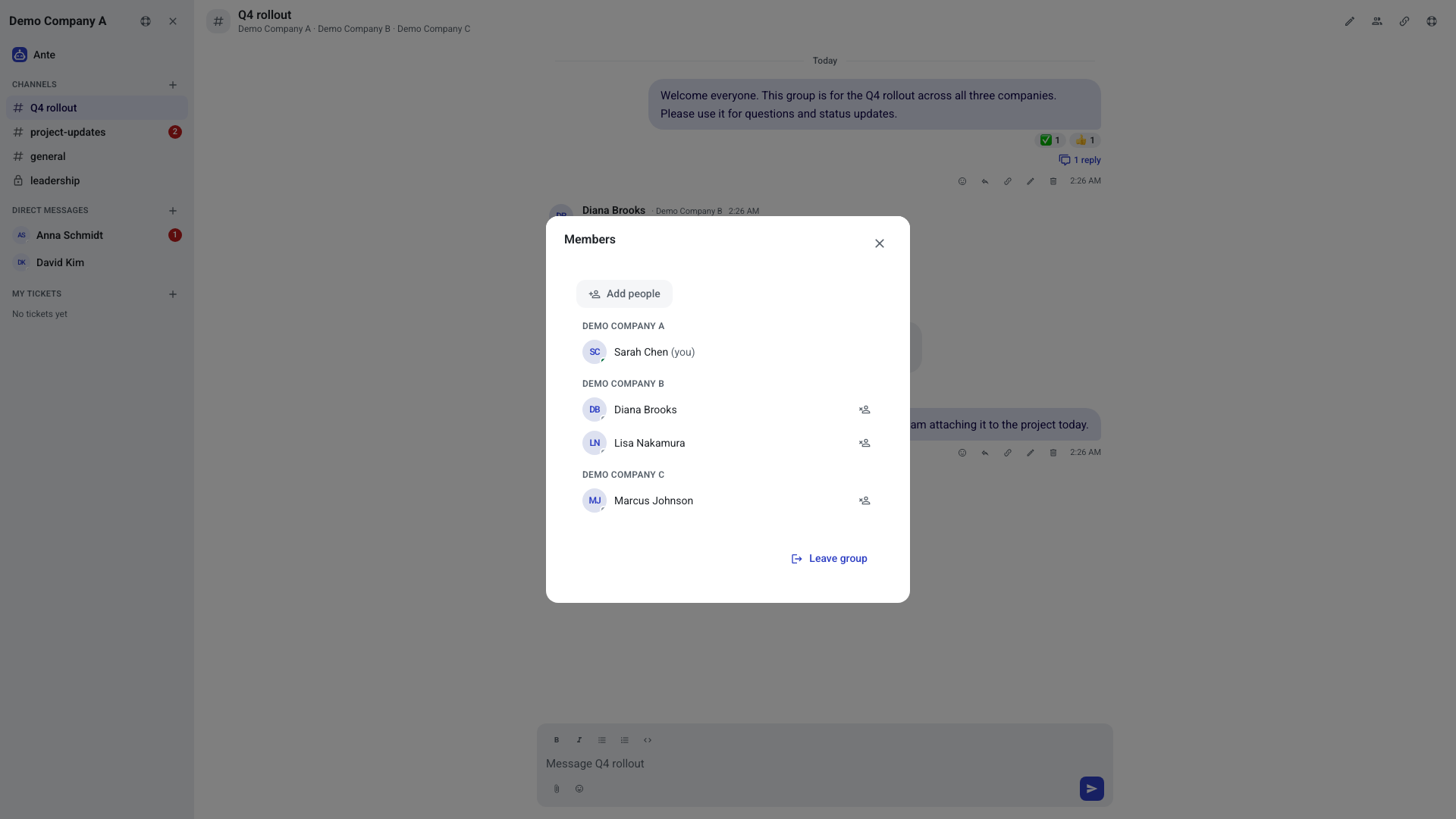
Task: Open members icon in top header
Action: point(1377,21)
